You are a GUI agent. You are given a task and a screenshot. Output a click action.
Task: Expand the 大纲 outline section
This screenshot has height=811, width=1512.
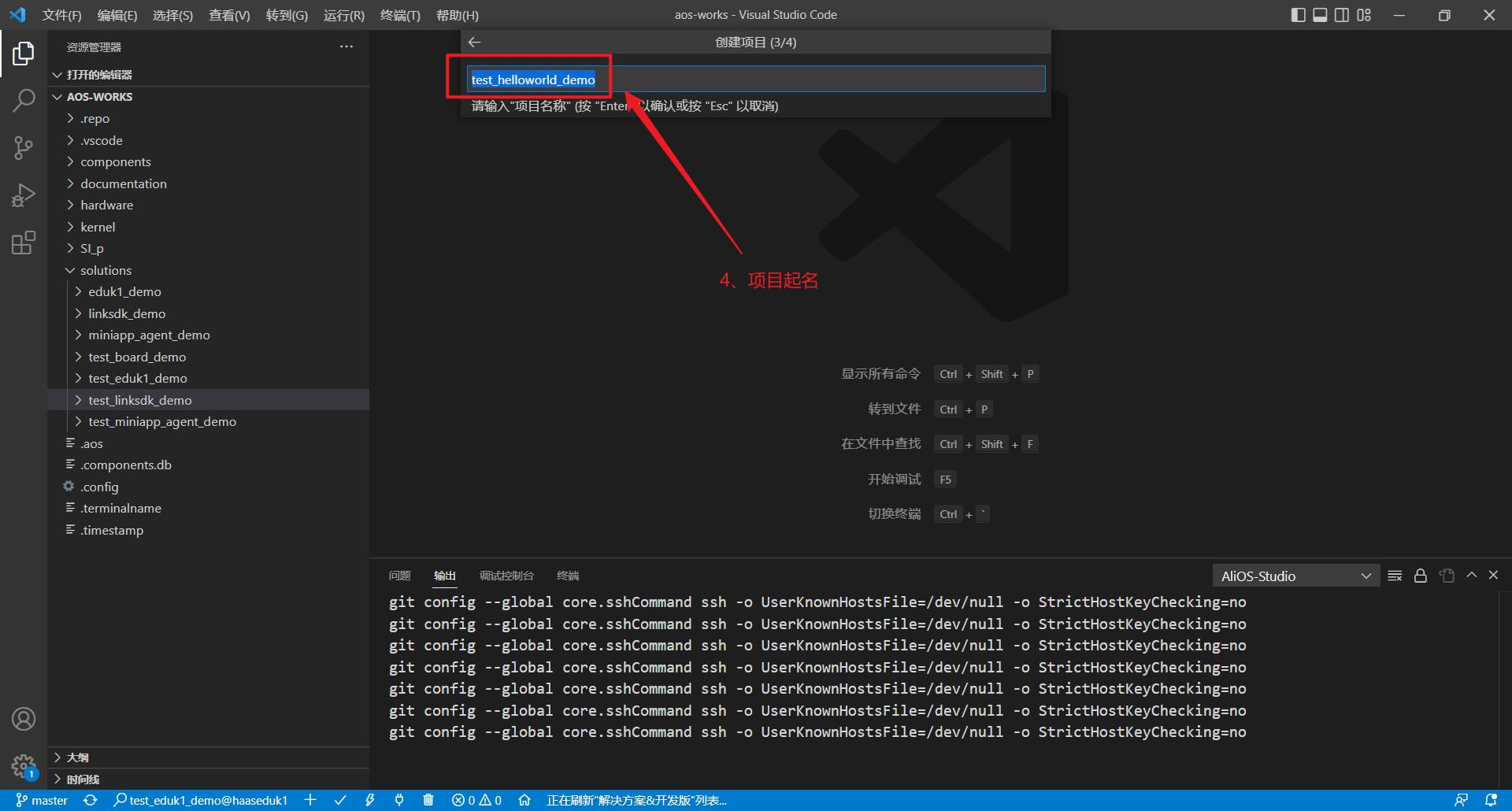click(x=208, y=757)
